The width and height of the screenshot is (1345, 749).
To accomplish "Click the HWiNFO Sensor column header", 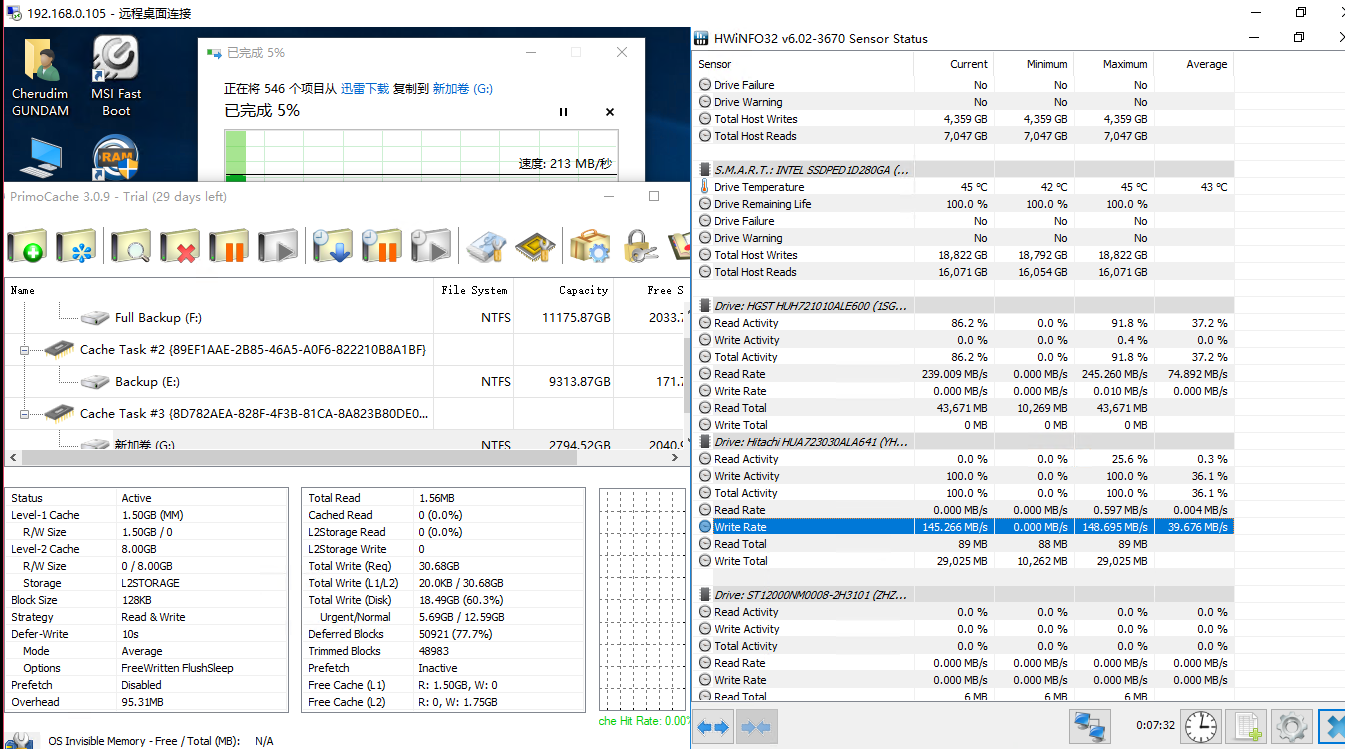I will [x=804, y=64].
